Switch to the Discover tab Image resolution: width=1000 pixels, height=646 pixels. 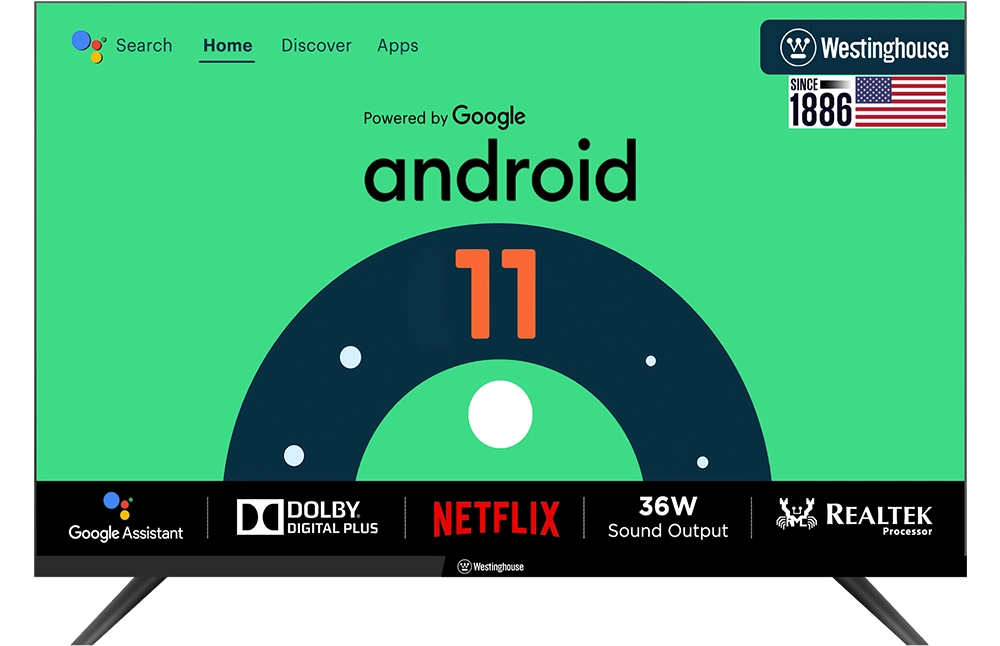coord(316,46)
